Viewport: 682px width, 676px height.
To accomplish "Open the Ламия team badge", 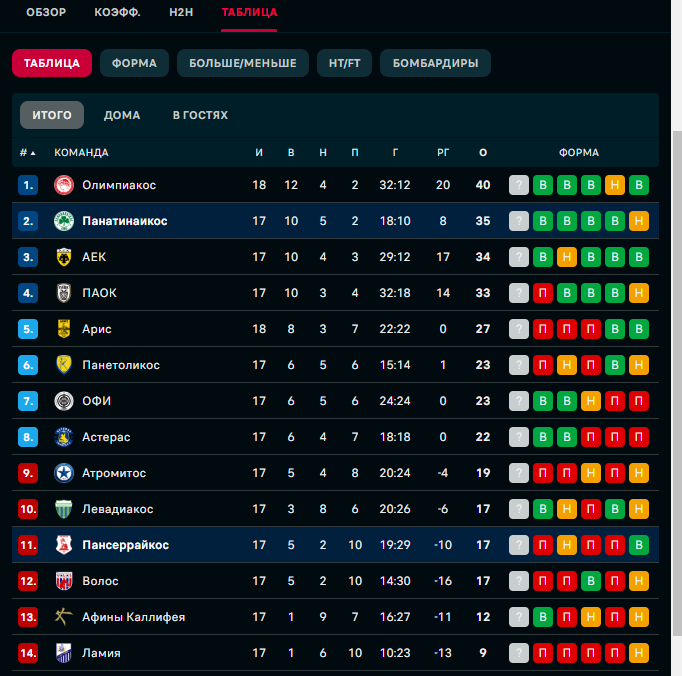I will coord(64,653).
